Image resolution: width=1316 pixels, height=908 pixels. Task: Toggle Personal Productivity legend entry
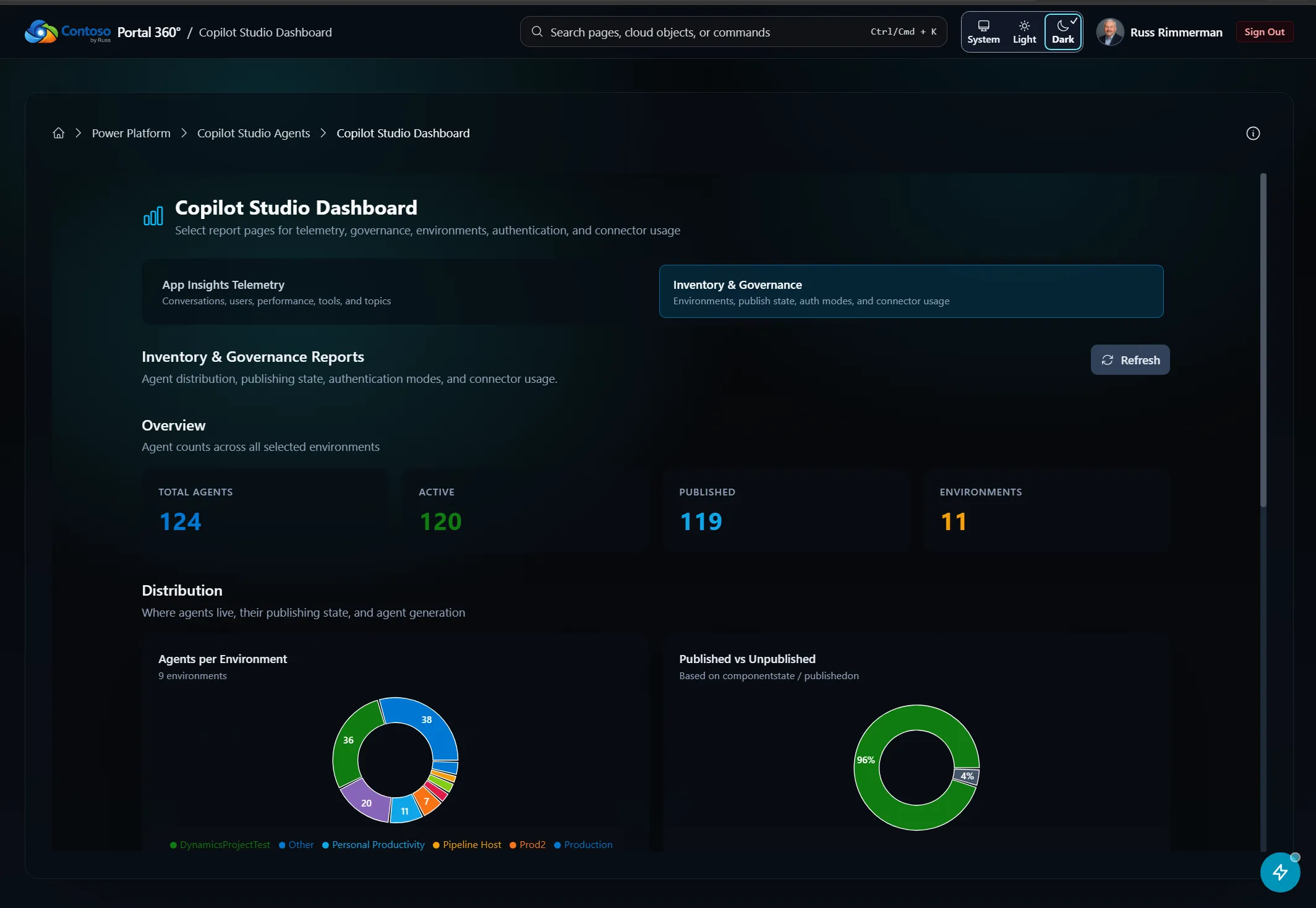point(374,845)
